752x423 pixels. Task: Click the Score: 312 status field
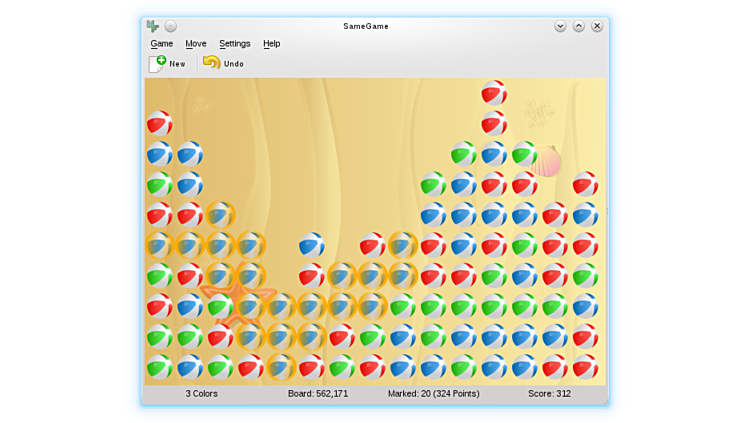[x=549, y=394]
